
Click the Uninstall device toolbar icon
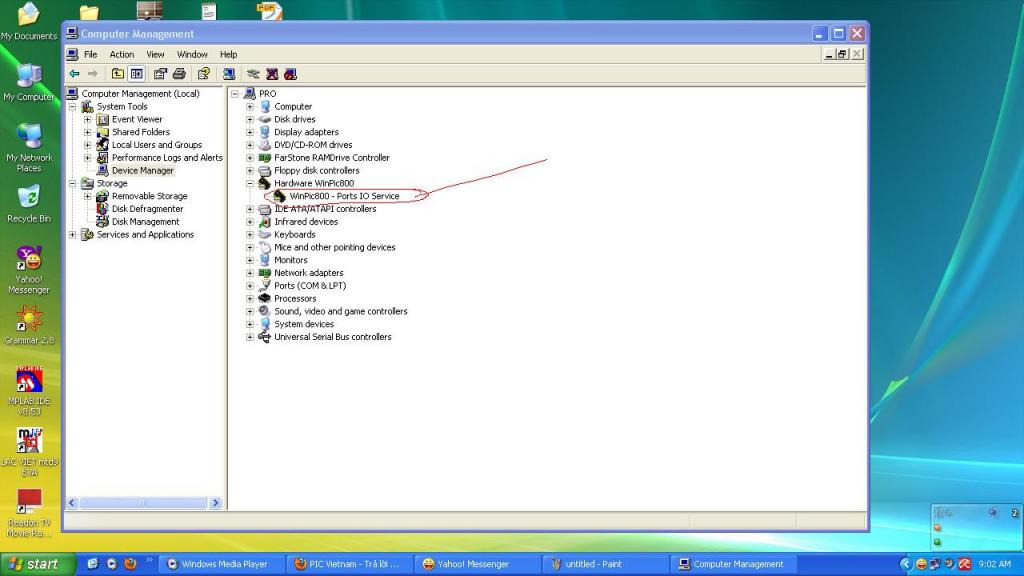(x=272, y=74)
